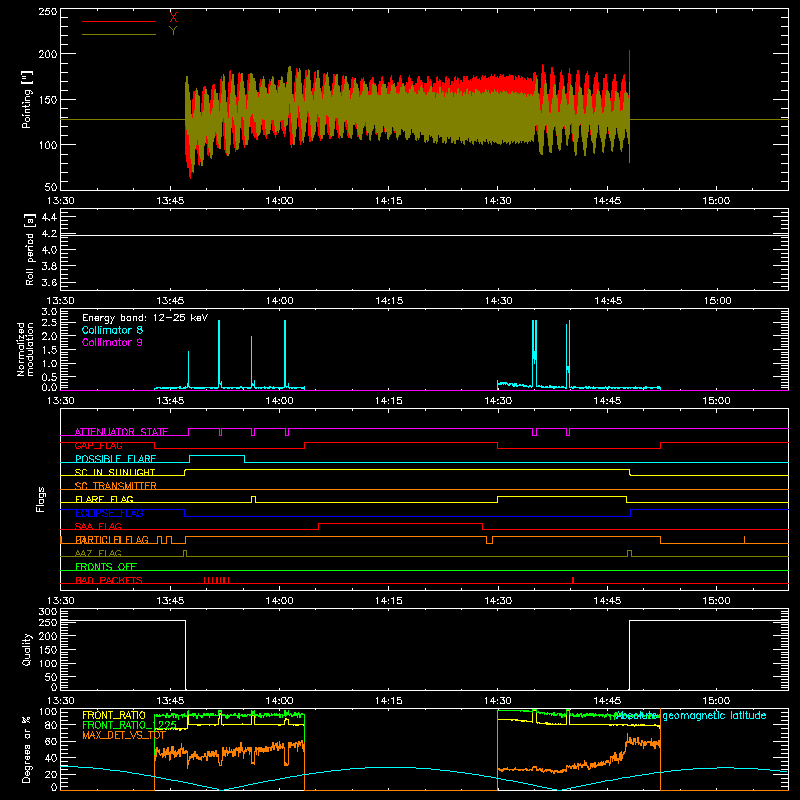The image size is (800, 800).
Task: Select the red 'X' legend label
Action: click(x=173, y=18)
